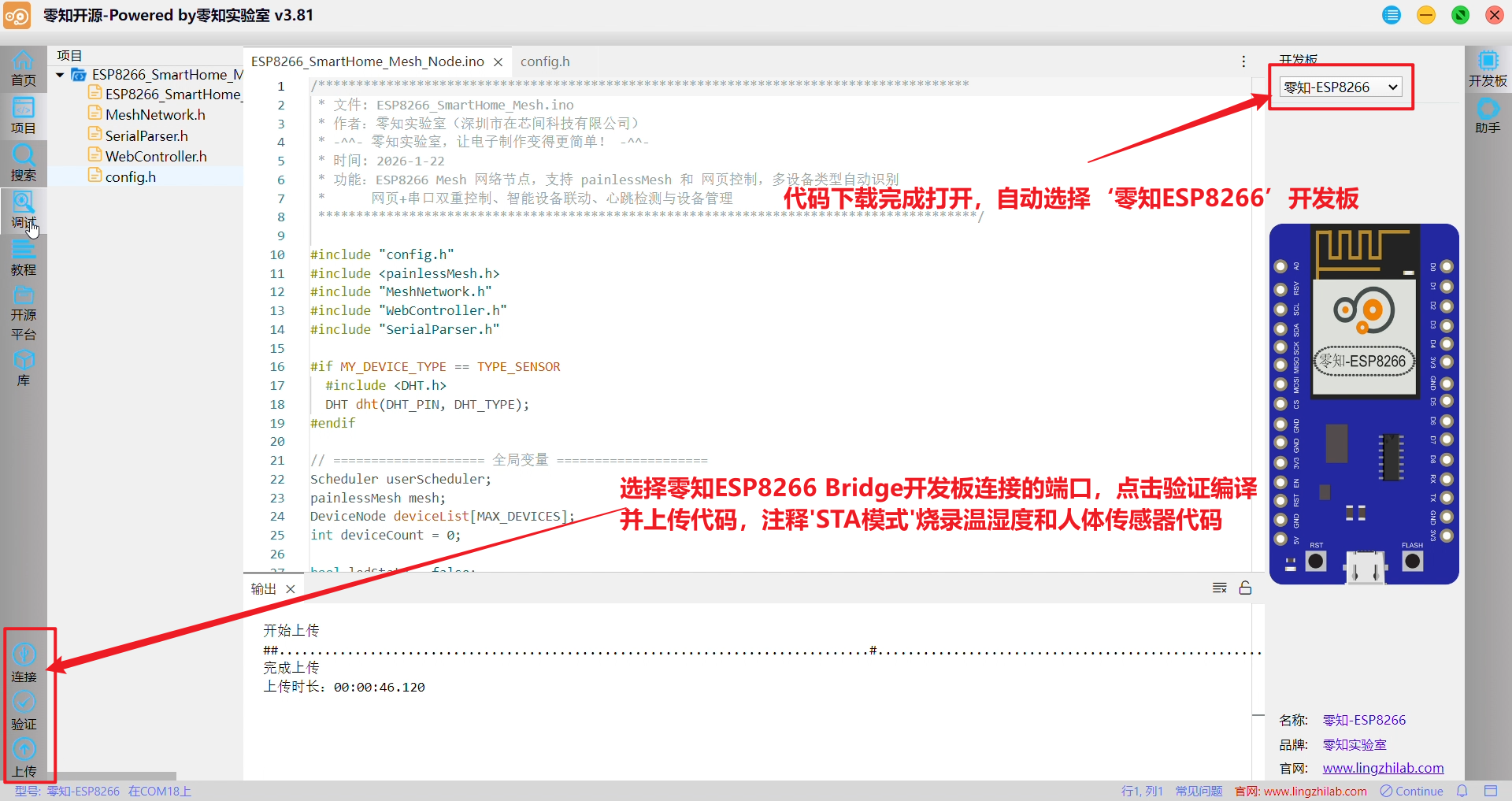
Task: Open the 零知-ESP8266 board dropdown
Action: pyautogui.click(x=1341, y=87)
